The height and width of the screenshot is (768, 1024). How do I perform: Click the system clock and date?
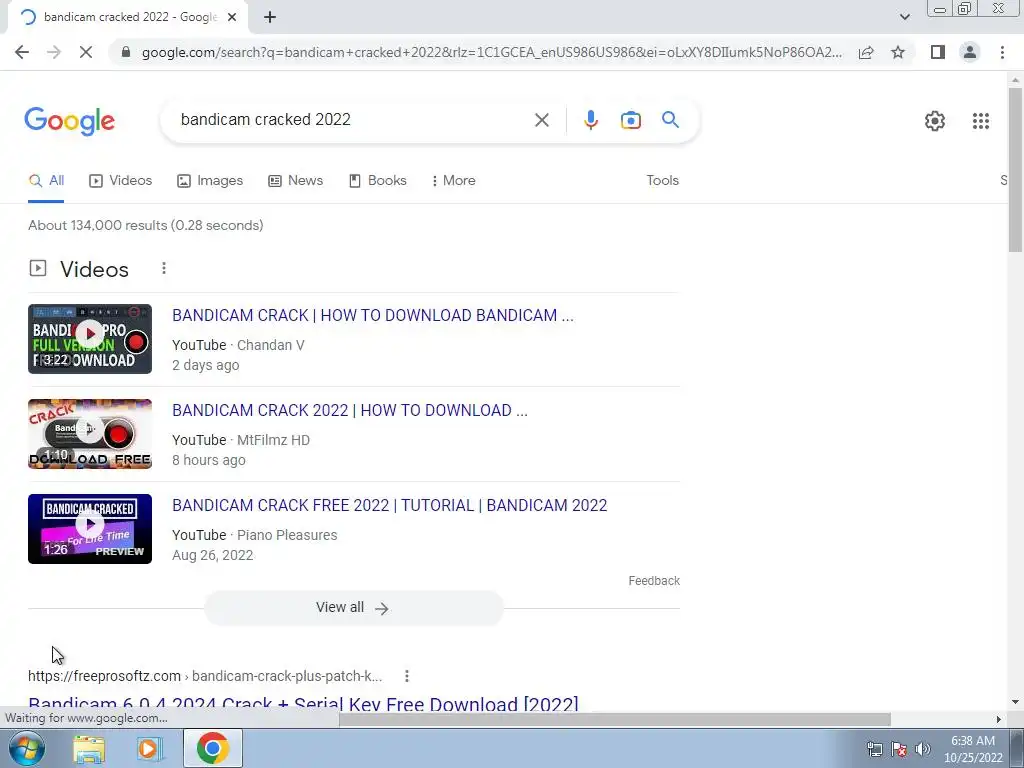[x=973, y=749]
